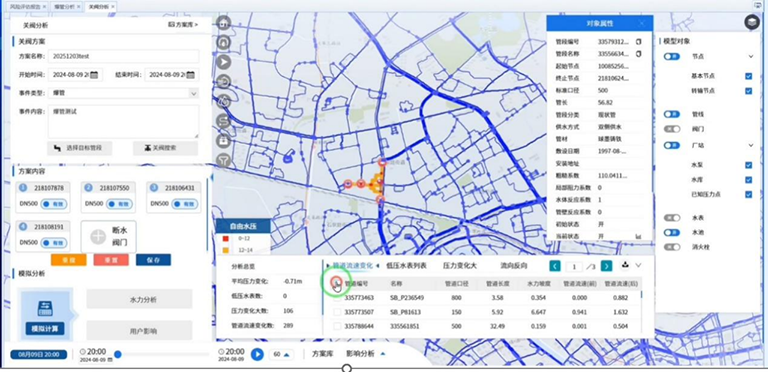Click the 水力分析 button
The height and width of the screenshot is (372, 768).
coord(140,299)
